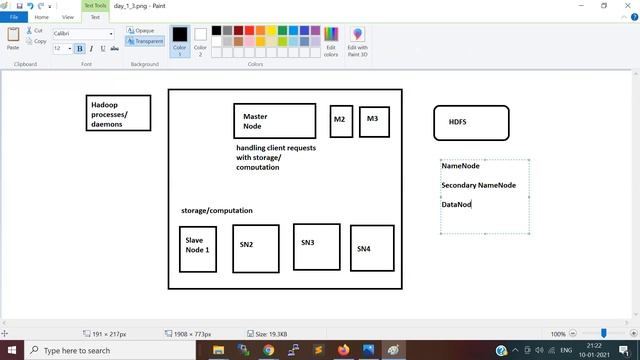Click the Slave Node 1 label
Image resolution: width=640 pixels, height=360 pixels.
[x=198, y=245]
